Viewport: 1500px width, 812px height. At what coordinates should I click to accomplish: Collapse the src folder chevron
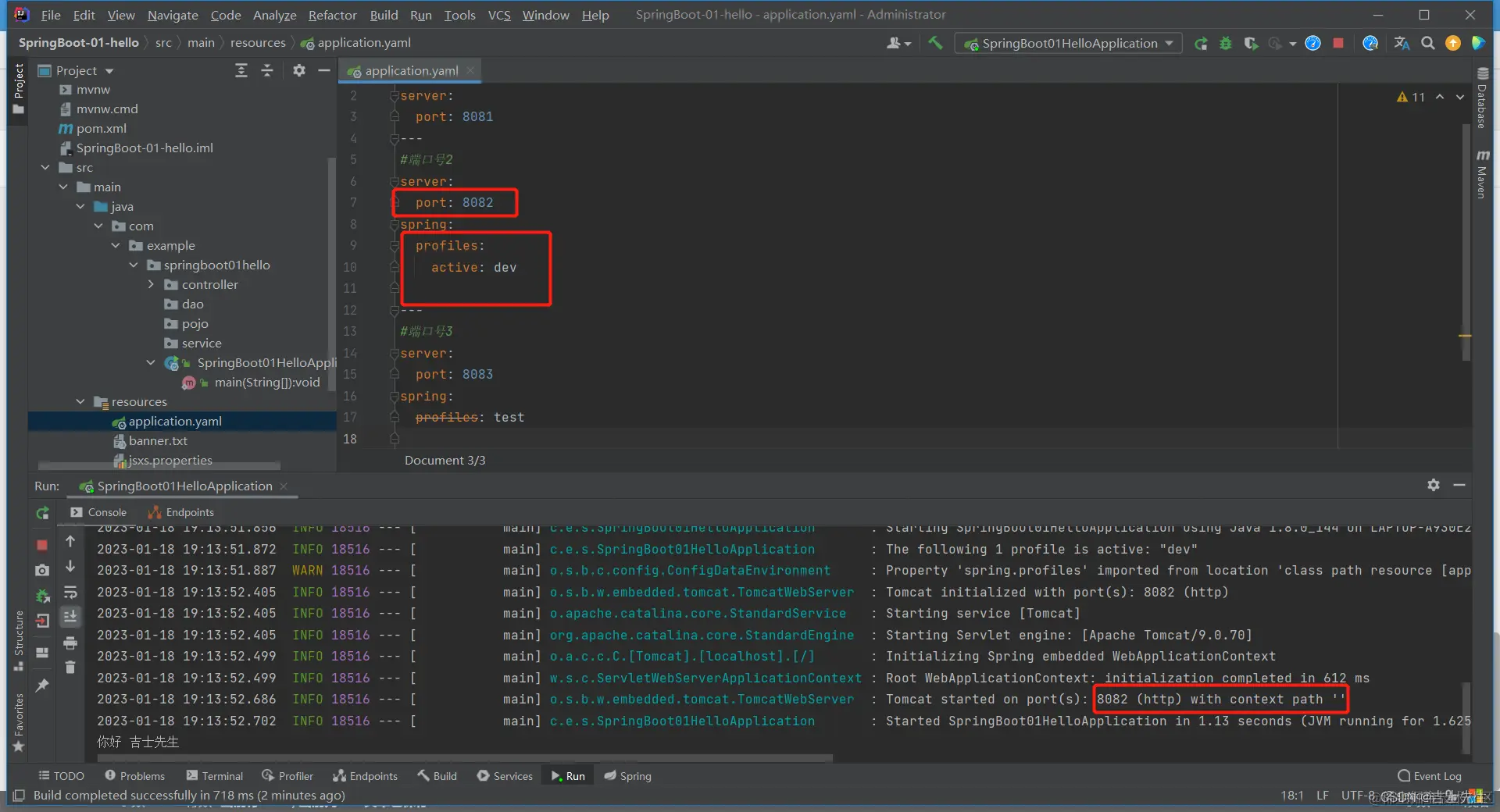coord(45,167)
